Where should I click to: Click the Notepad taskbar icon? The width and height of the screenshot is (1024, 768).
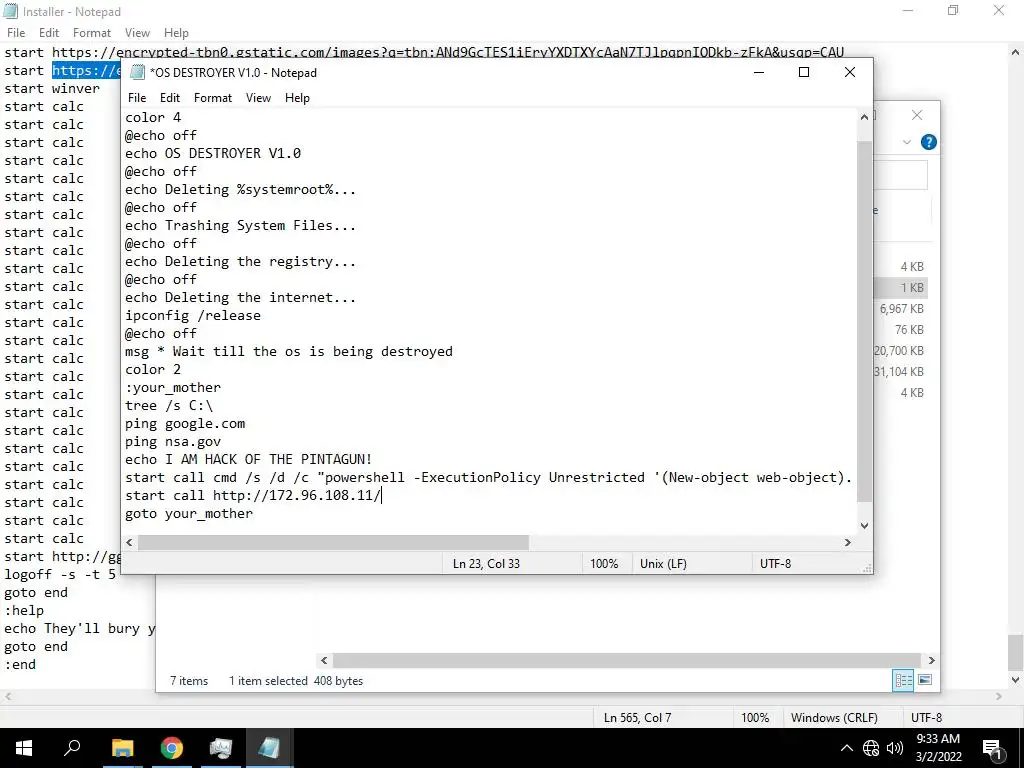pos(269,748)
